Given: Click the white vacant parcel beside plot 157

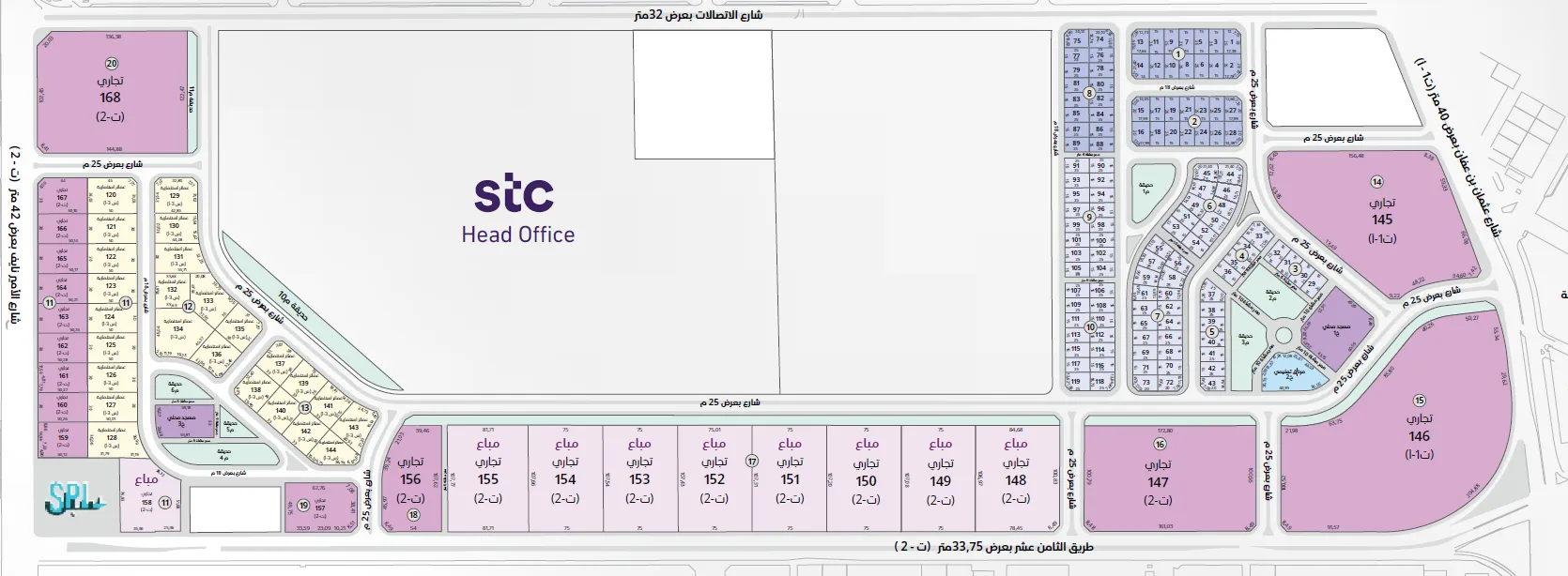Looking at the screenshot, I should point(235,509).
